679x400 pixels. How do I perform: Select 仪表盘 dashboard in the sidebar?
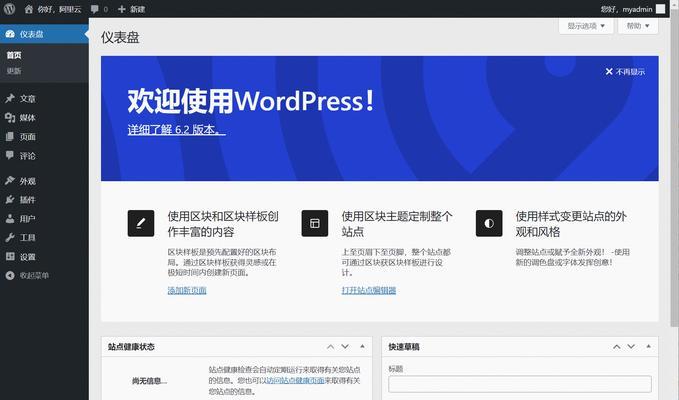(44, 34)
